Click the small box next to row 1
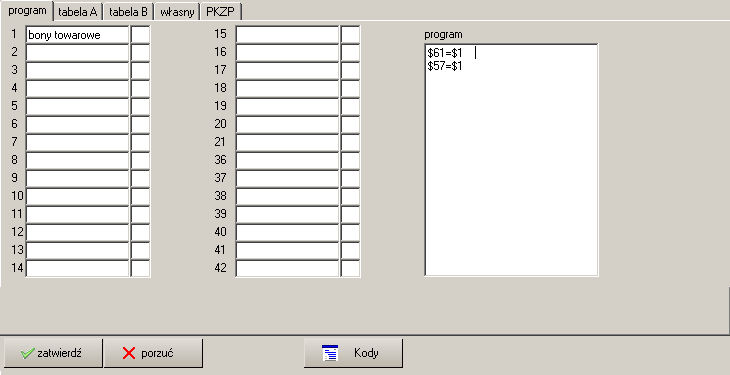 tap(141, 35)
